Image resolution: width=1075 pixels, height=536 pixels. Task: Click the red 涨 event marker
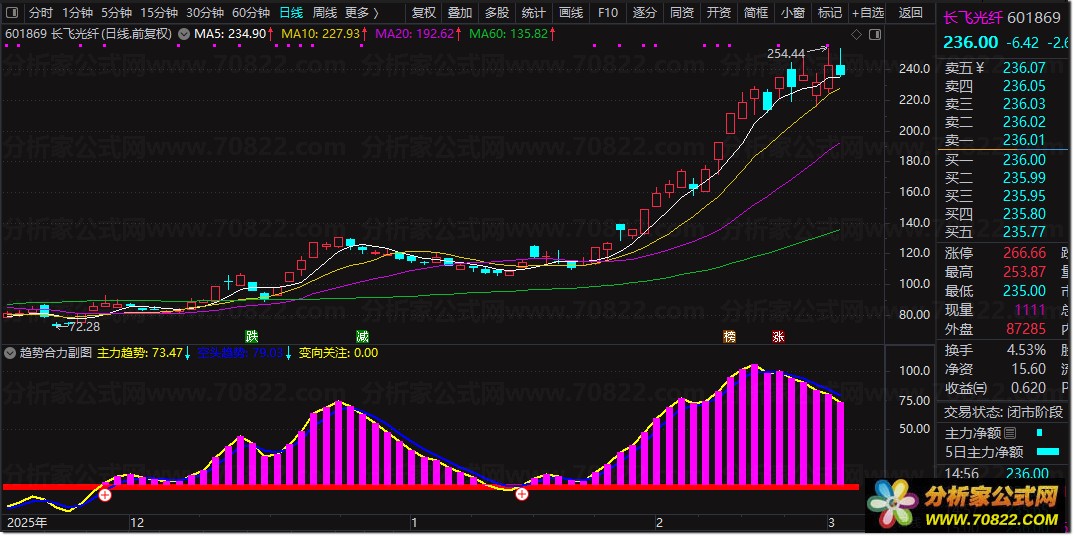[x=778, y=337]
